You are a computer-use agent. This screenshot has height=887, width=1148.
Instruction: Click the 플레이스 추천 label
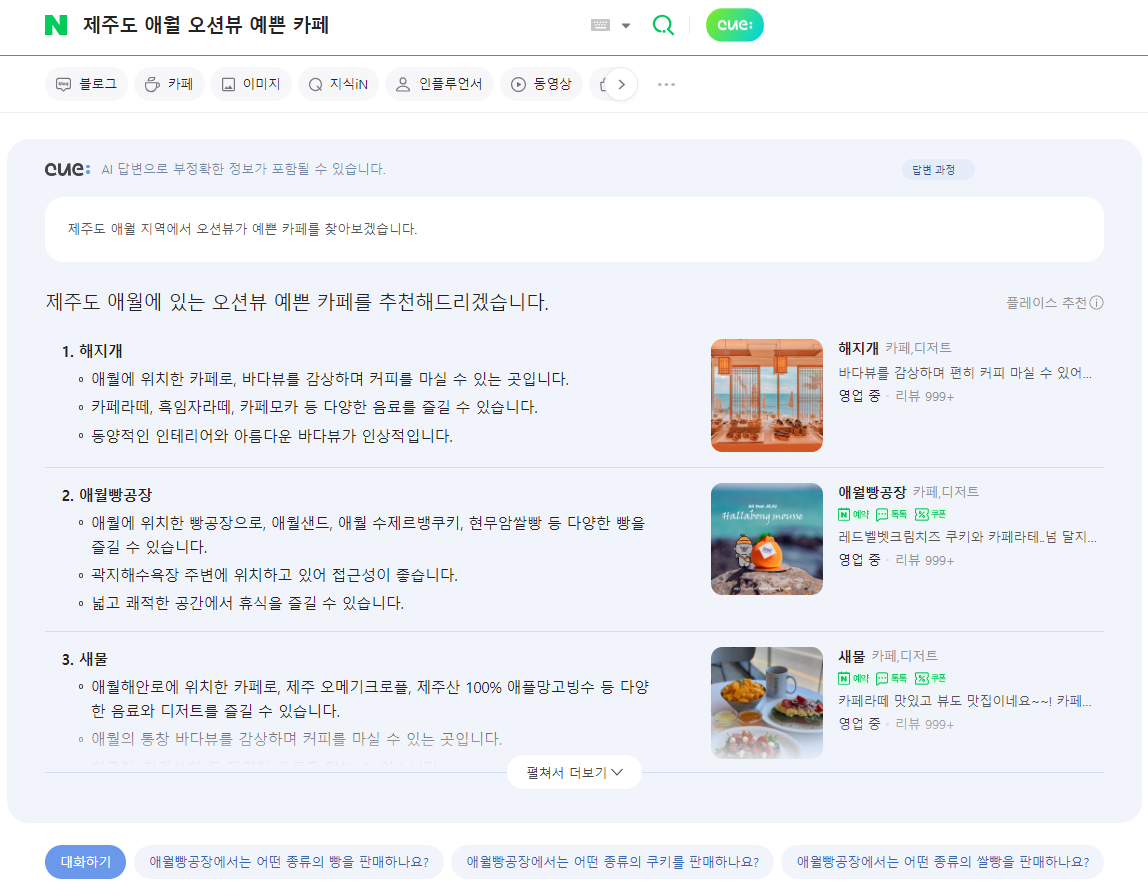point(1046,303)
